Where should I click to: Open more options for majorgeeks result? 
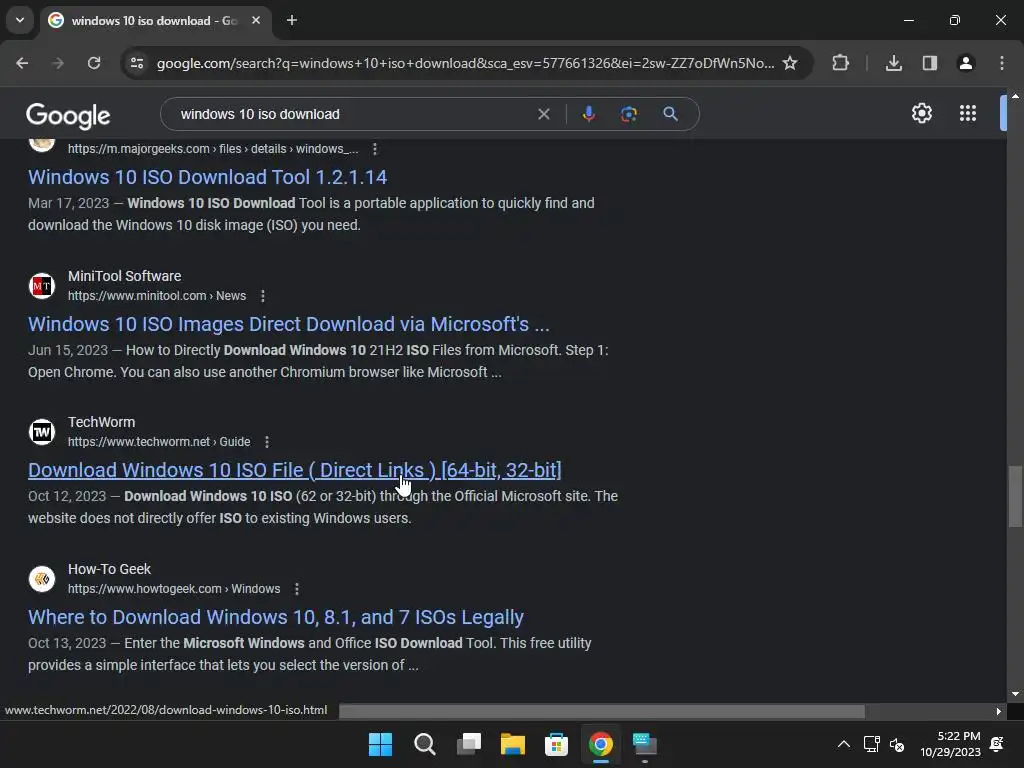point(375,149)
